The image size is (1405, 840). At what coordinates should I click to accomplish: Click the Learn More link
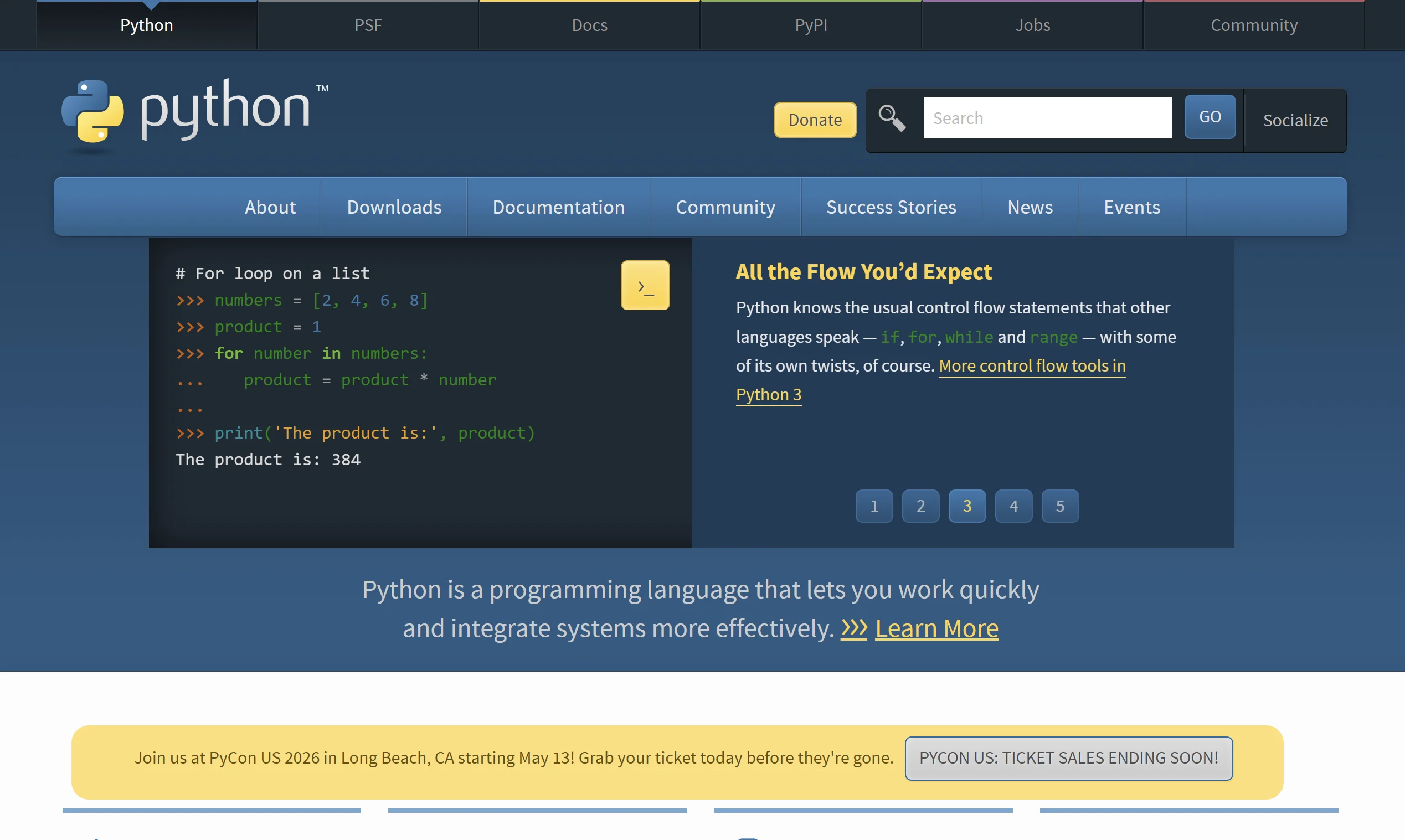936,628
